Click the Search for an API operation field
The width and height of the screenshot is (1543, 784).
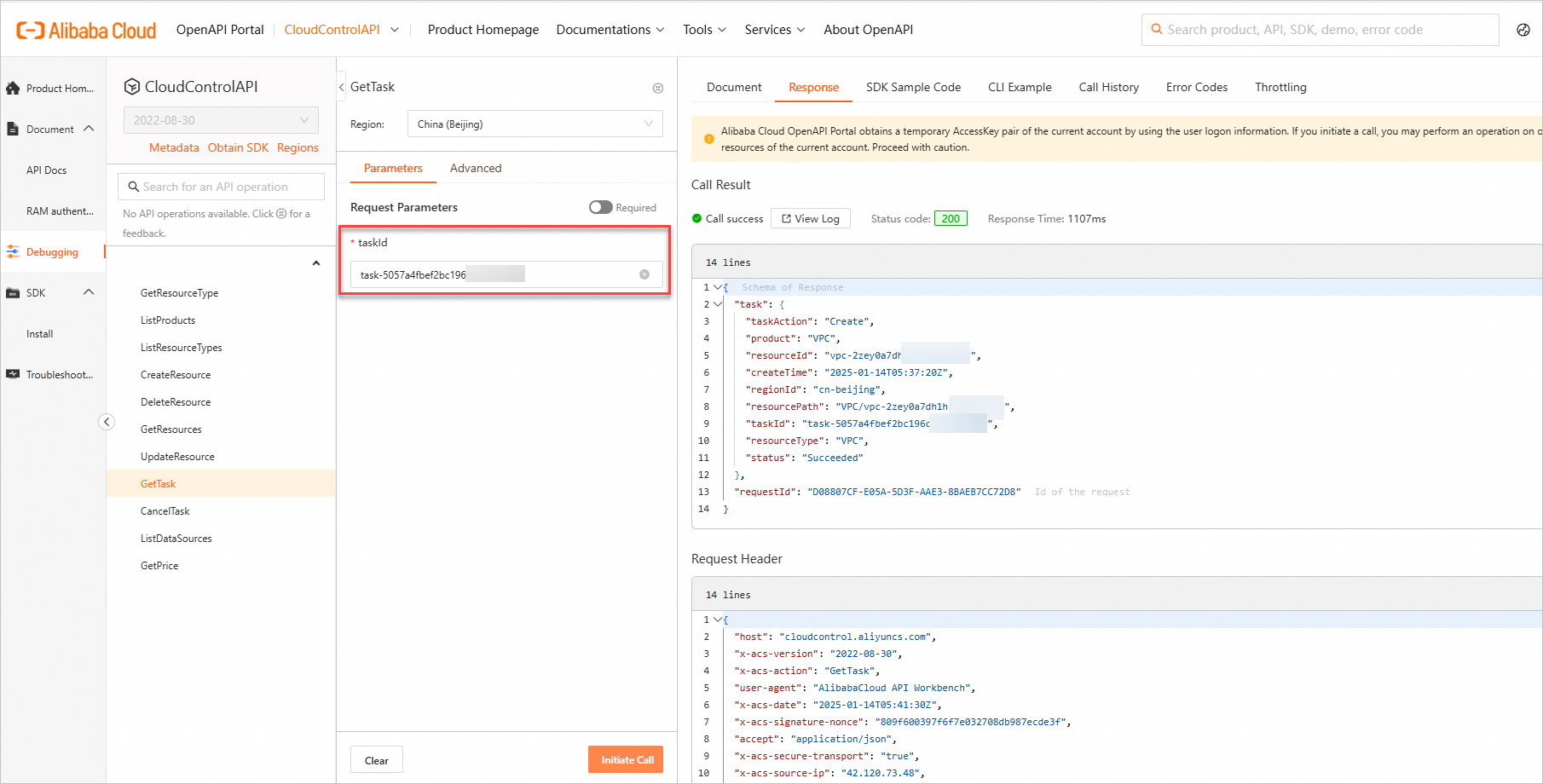pos(222,187)
